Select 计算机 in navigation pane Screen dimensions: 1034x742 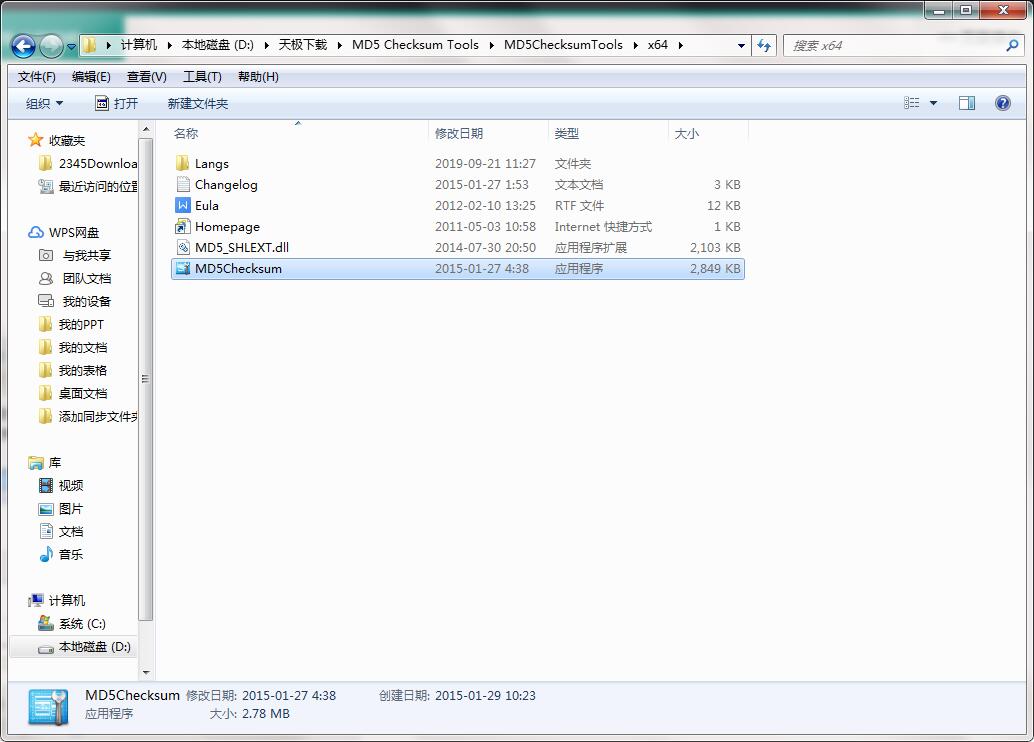[x=57, y=600]
